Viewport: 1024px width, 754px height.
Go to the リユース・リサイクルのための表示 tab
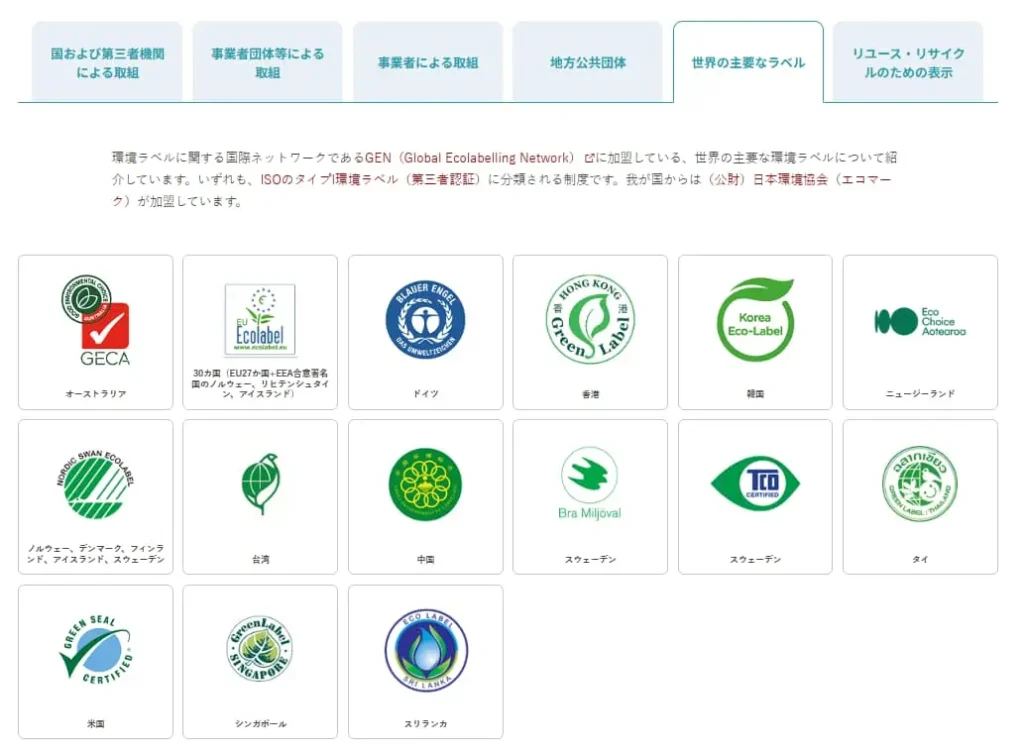tap(908, 62)
